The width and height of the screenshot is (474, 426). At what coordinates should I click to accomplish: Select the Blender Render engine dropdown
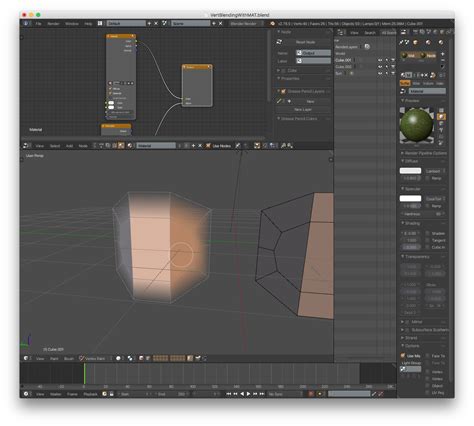246,24
